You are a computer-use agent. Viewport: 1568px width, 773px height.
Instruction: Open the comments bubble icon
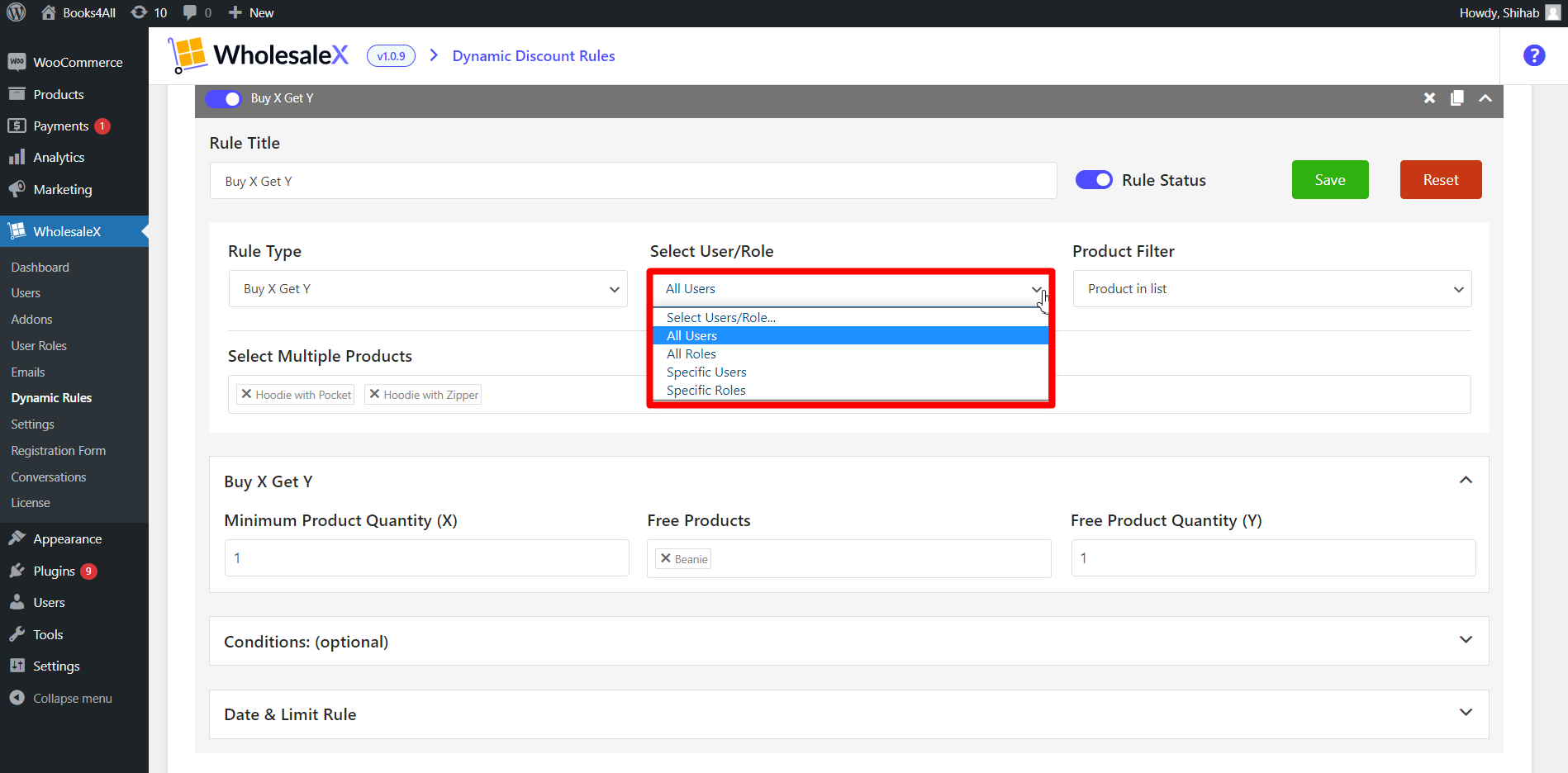click(x=190, y=12)
